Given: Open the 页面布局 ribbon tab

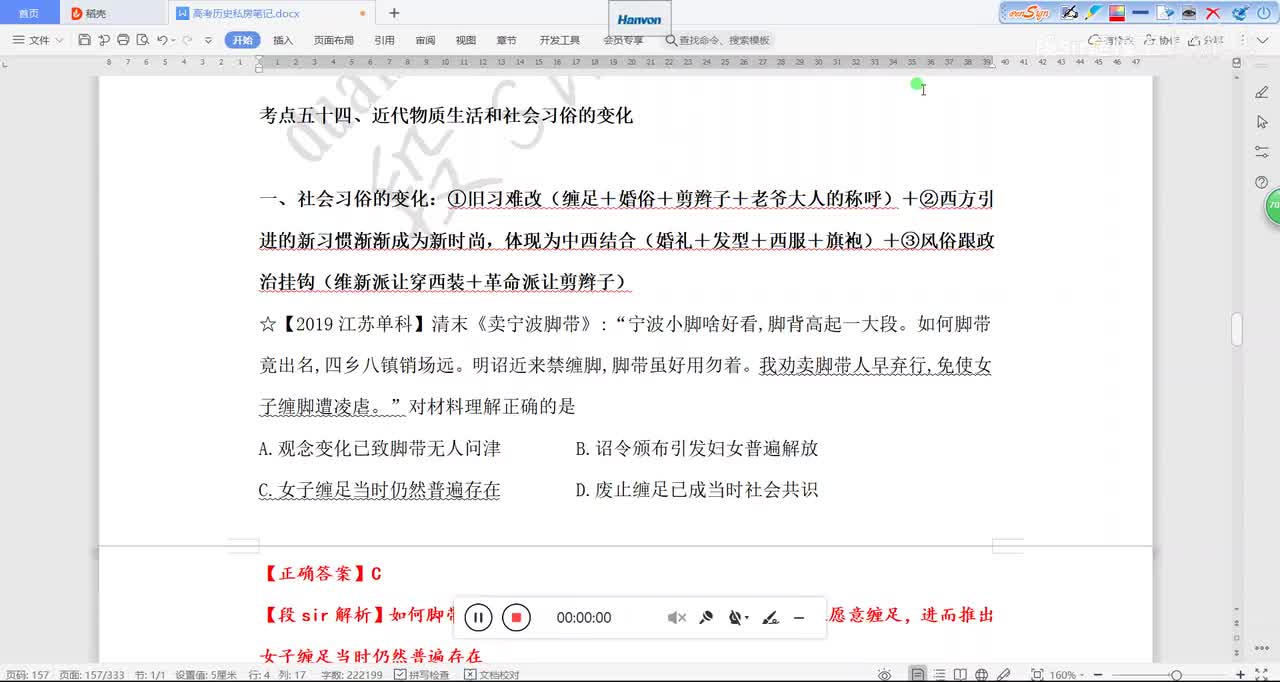Looking at the screenshot, I should click(334, 40).
